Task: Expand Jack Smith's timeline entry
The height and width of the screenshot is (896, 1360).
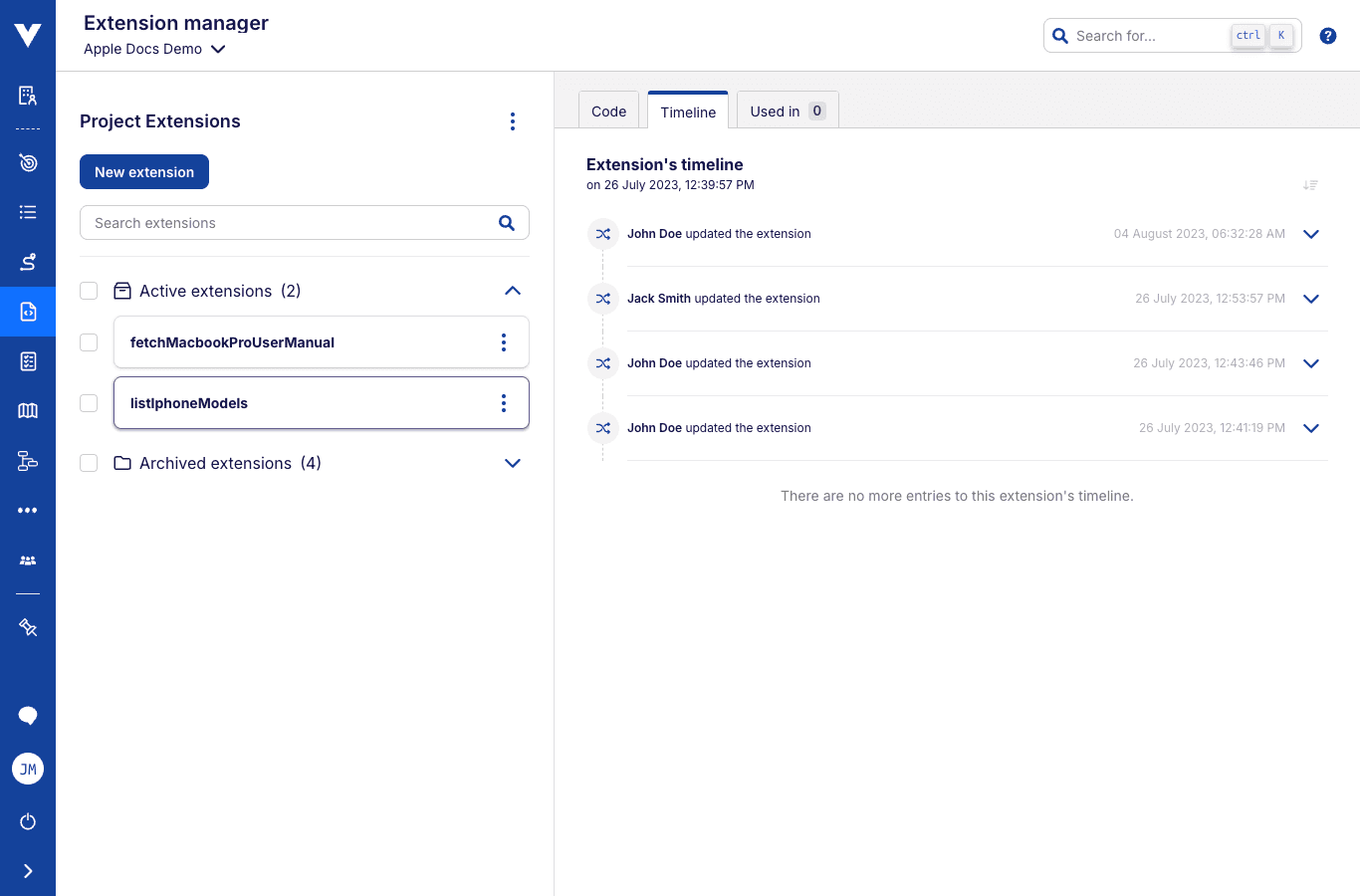Action: 1311,299
